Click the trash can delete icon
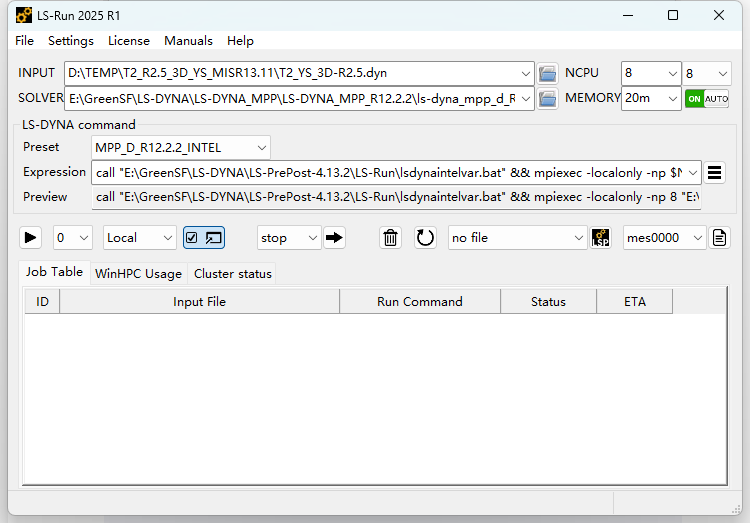This screenshot has width=750, height=523. click(391, 238)
